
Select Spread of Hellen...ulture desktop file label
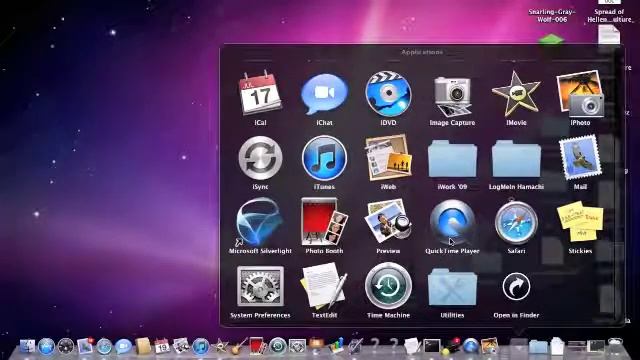pos(609,16)
